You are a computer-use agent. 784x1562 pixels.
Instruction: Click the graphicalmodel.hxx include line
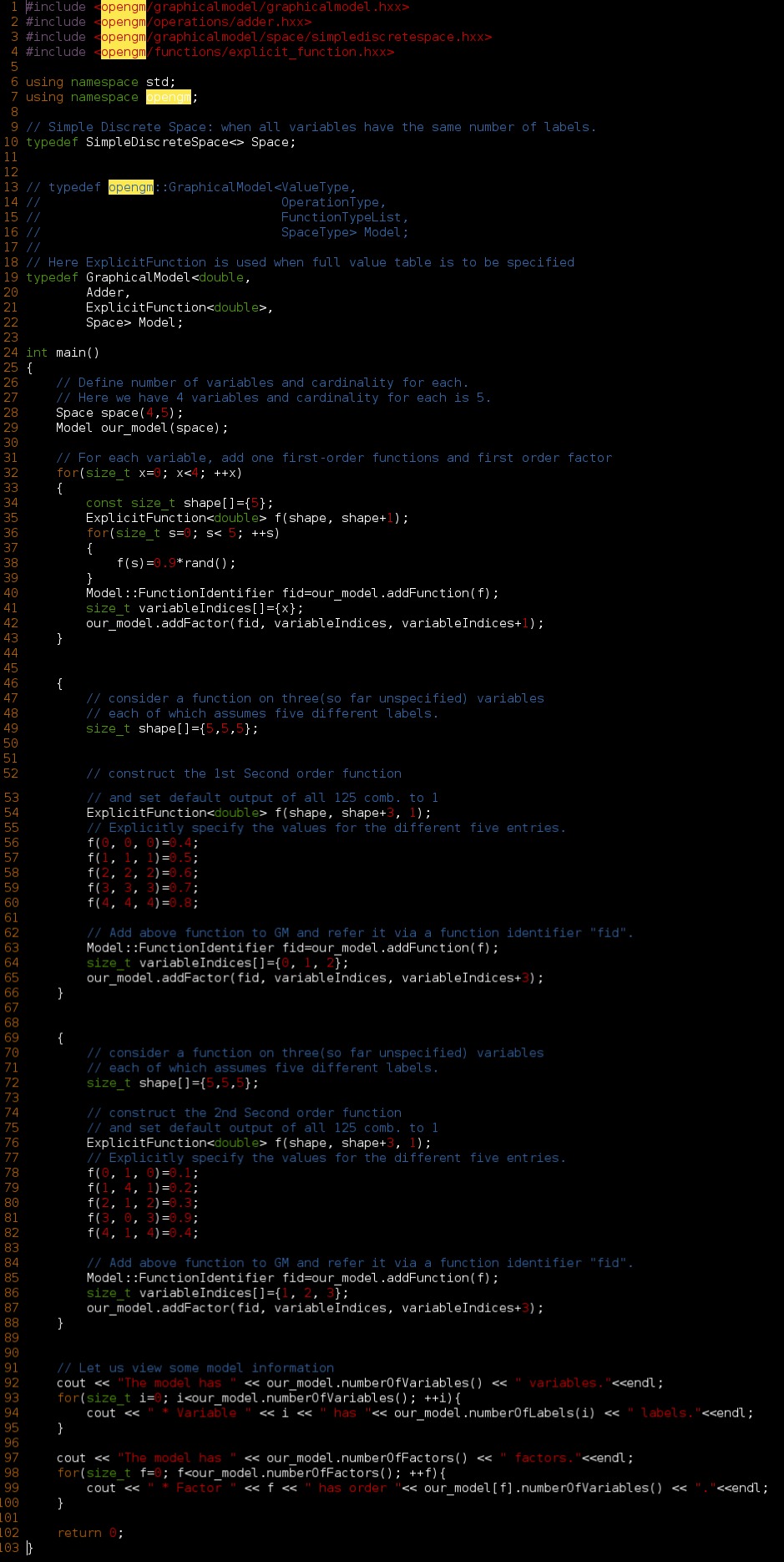pos(218,7)
